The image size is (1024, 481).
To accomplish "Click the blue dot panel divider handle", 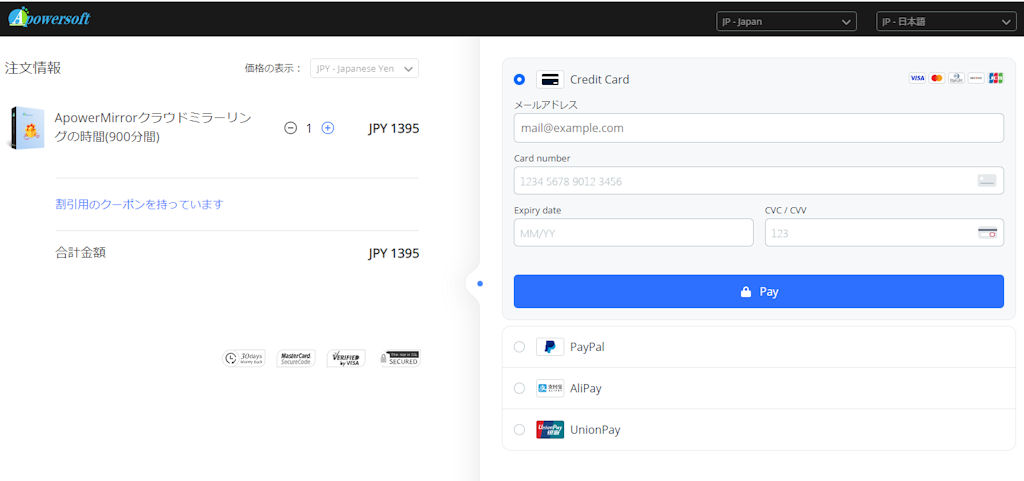I will (480, 283).
